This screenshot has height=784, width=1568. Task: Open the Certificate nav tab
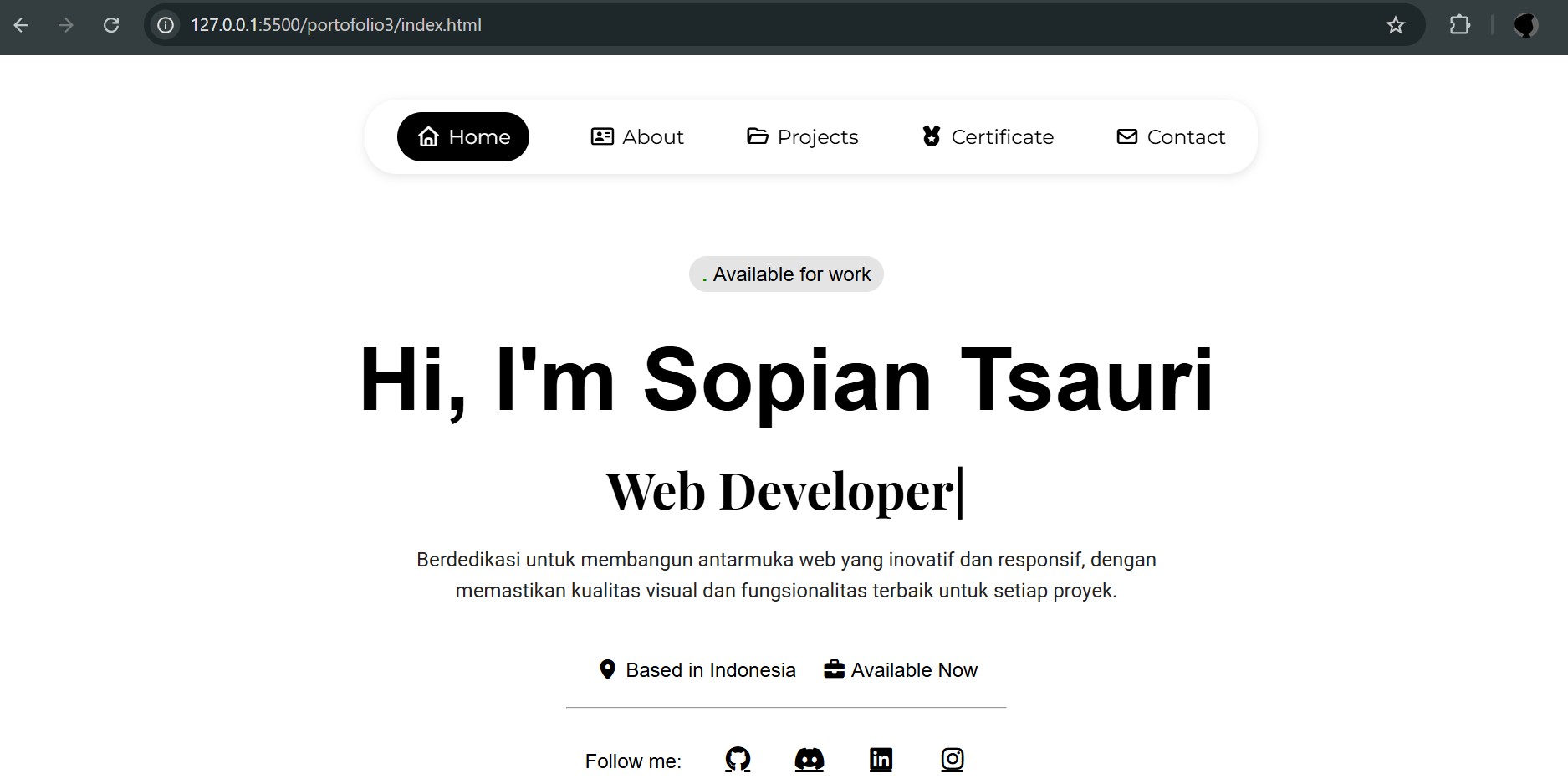point(988,136)
